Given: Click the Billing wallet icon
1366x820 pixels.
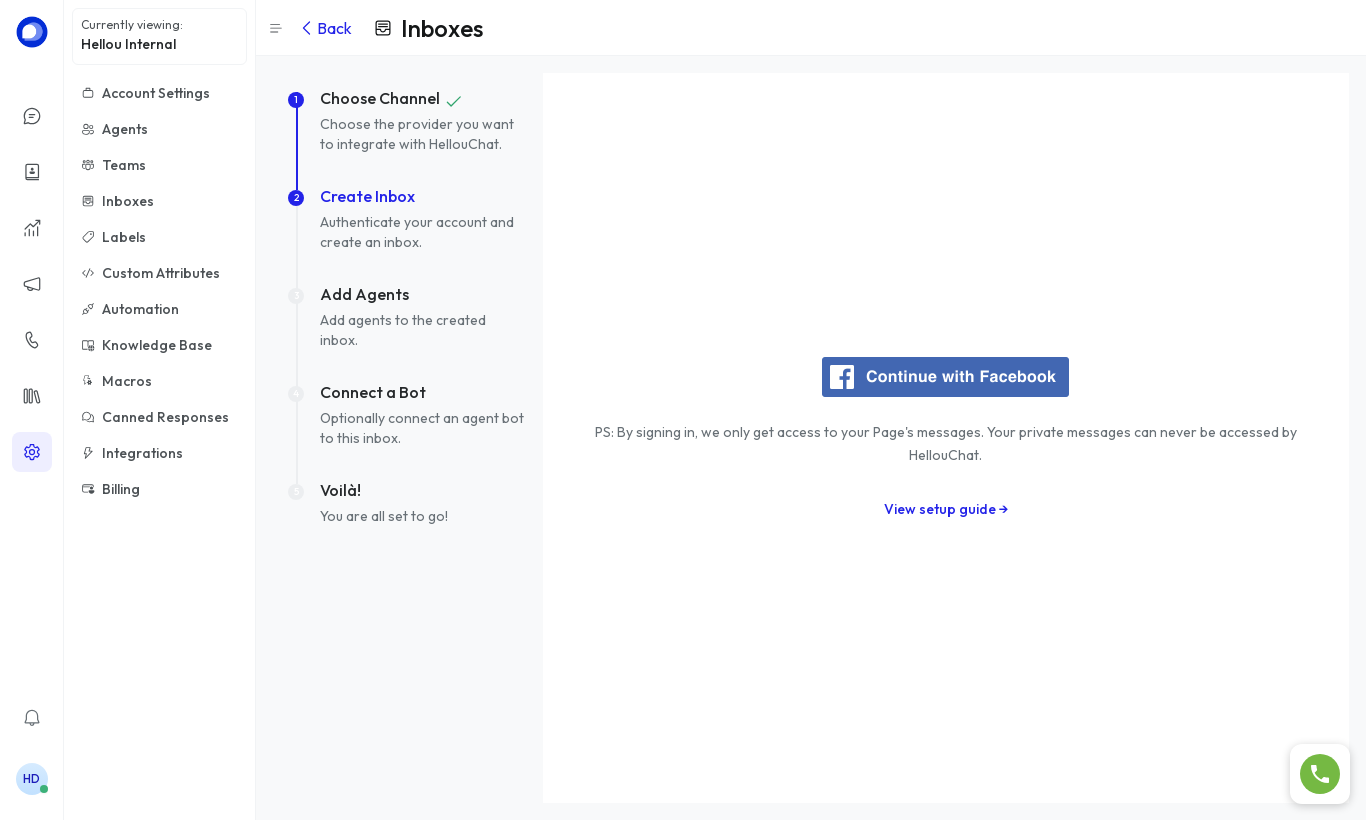Looking at the screenshot, I should click(x=88, y=490).
